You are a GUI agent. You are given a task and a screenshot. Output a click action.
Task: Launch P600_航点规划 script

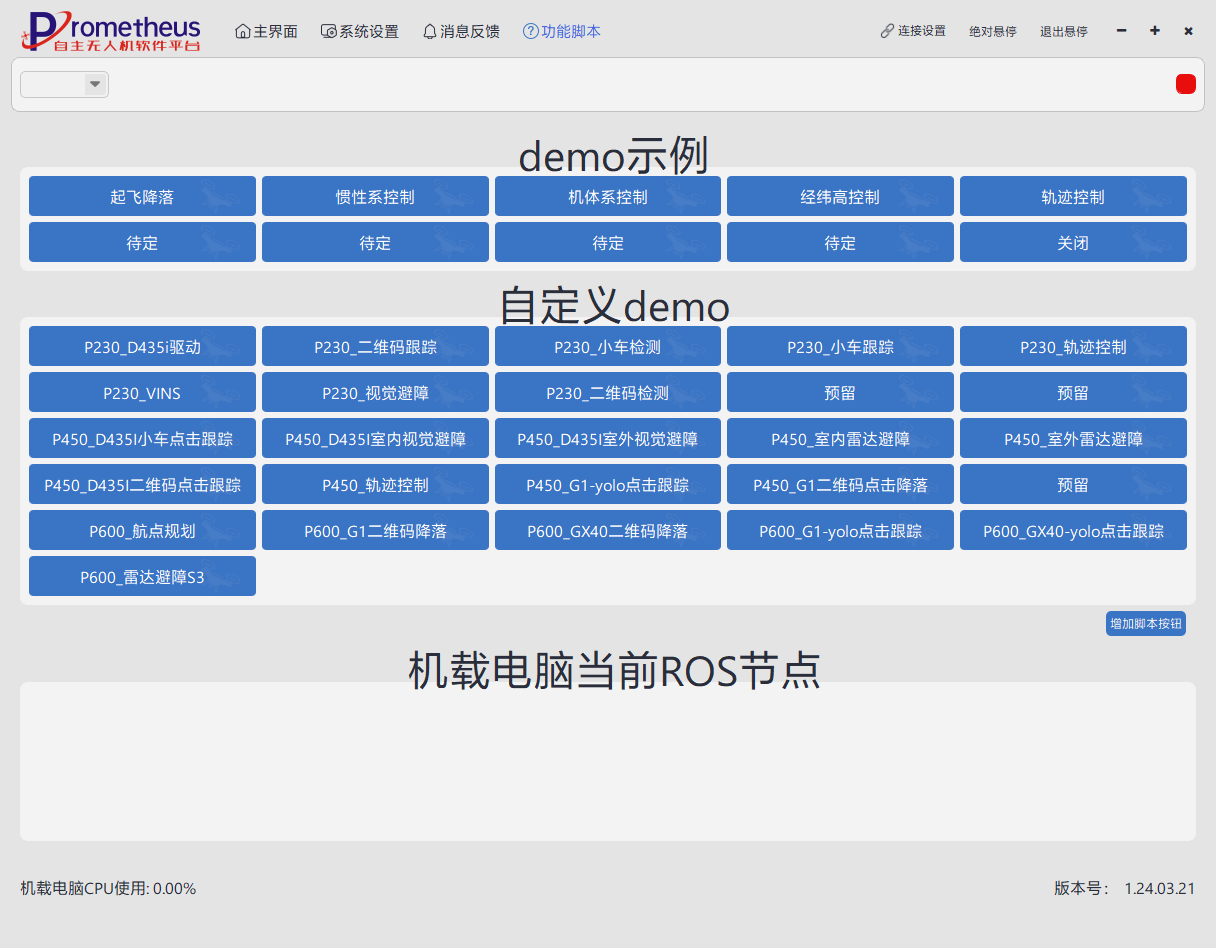pyautogui.click(x=142, y=531)
